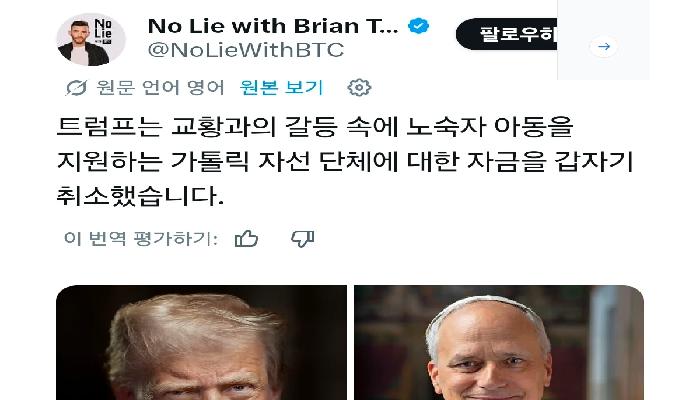The image size is (700, 400).
Task: Open the left attached photo
Action: [201, 342]
